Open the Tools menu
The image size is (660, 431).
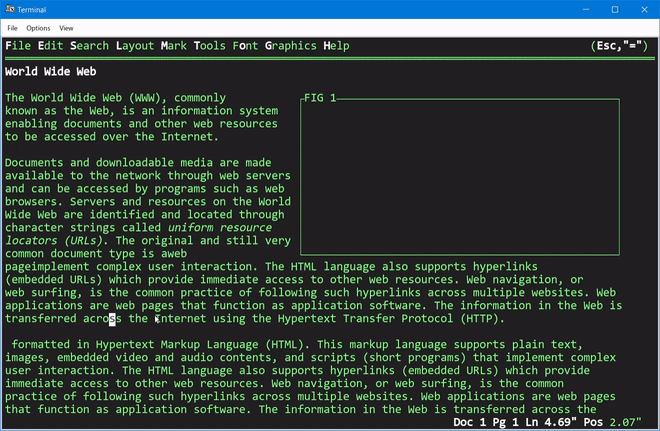pyautogui.click(x=210, y=45)
